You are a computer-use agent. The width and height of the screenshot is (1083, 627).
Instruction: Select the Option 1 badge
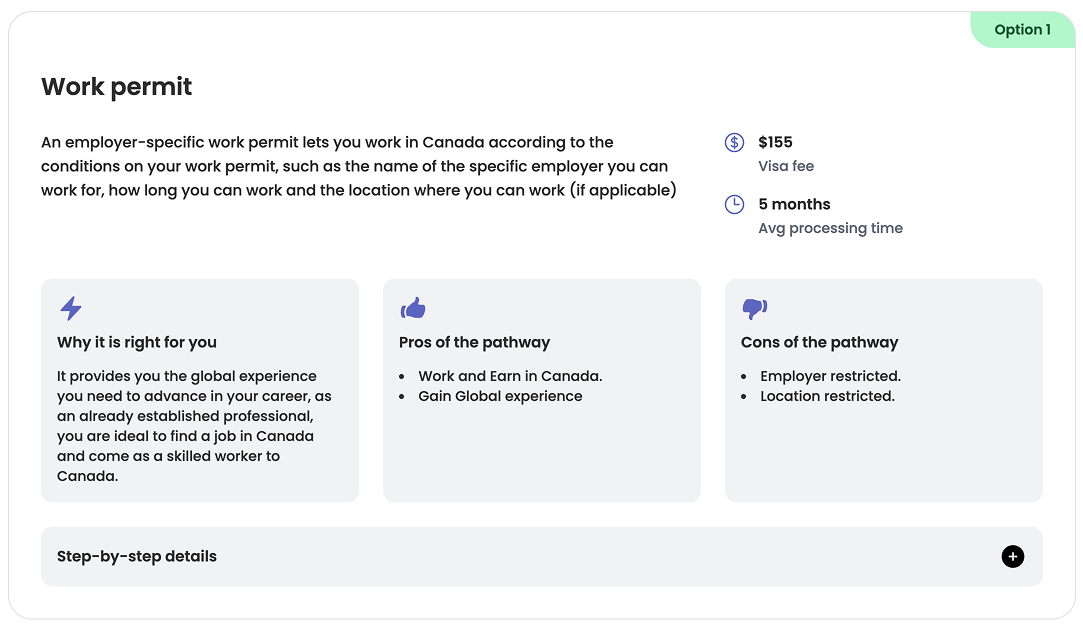click(x=1022, y=30)
